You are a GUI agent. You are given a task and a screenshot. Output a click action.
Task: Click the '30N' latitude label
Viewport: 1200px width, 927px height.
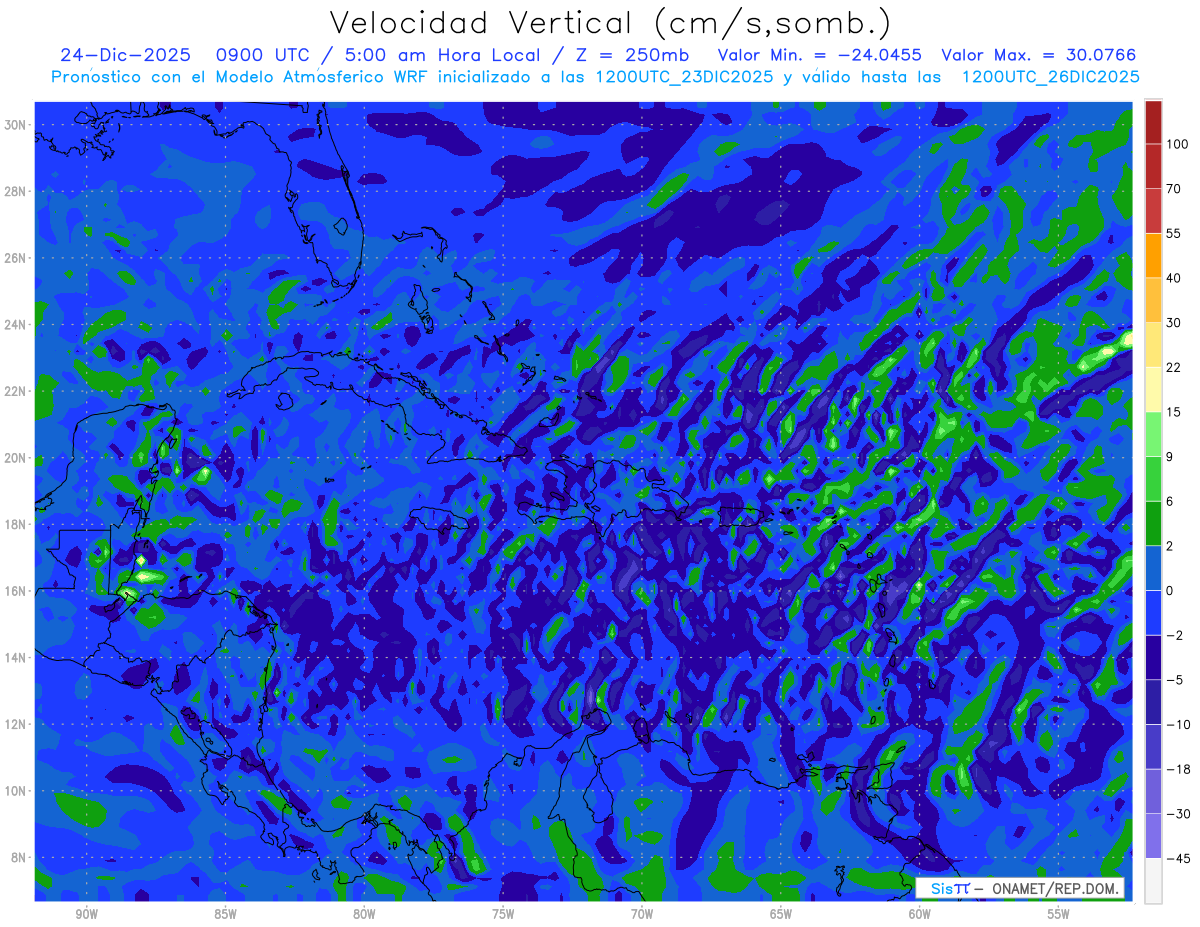tap(16, 125)
